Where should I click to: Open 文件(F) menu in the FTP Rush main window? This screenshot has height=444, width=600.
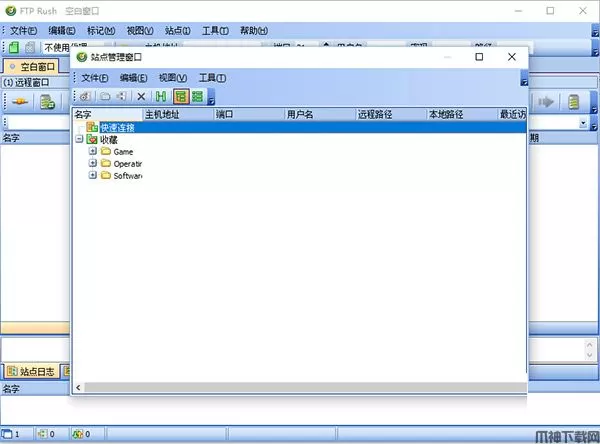(x=23, y=31)
